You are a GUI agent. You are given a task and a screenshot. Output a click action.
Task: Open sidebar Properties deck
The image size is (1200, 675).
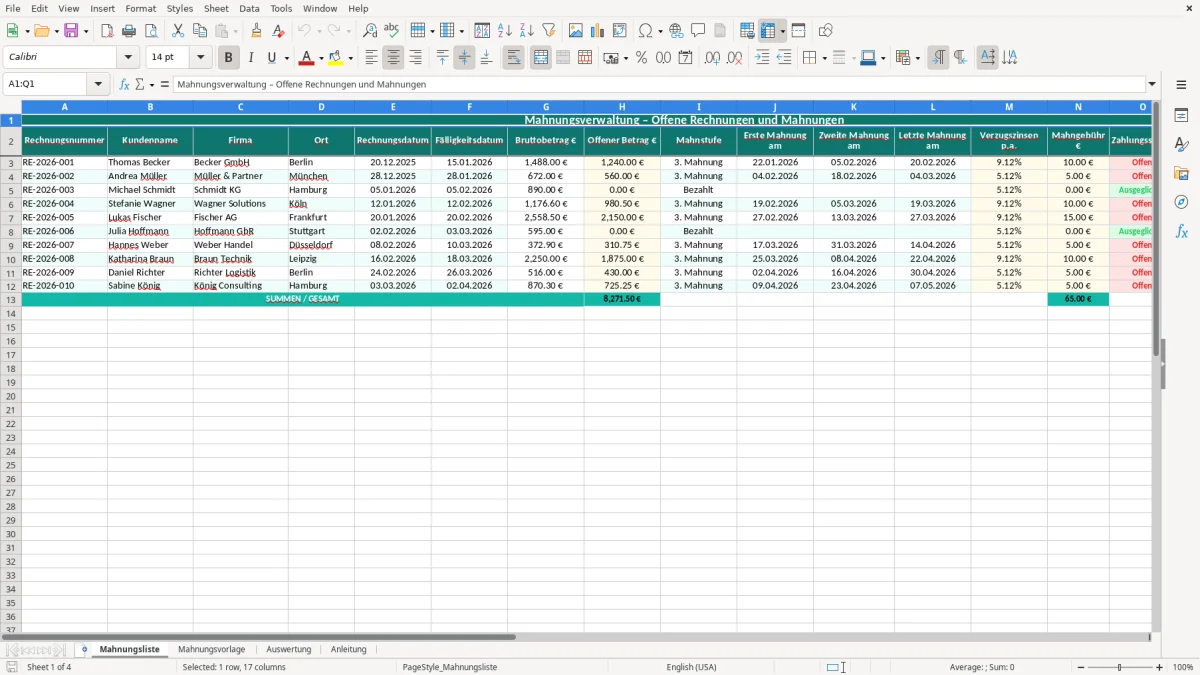pos(1181,115)
